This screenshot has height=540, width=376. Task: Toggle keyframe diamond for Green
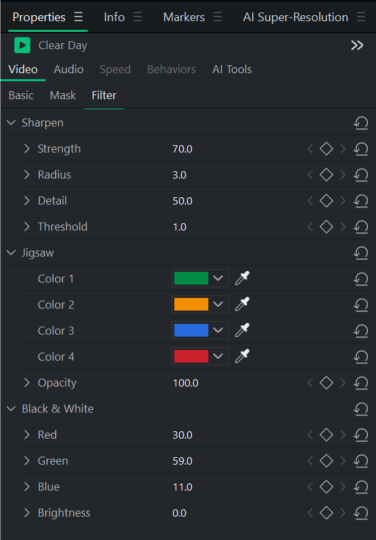pyautogui.click(x=326, y=461)
